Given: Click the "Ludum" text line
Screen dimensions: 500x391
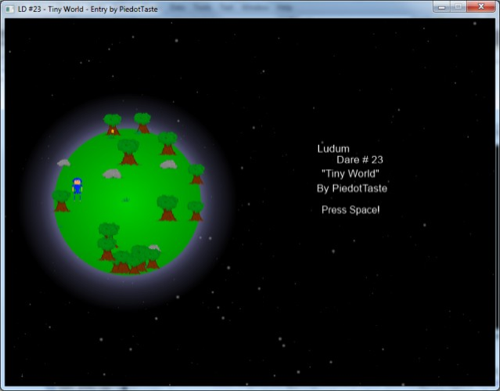Looking at the screenshot, I should click(333, 149).
